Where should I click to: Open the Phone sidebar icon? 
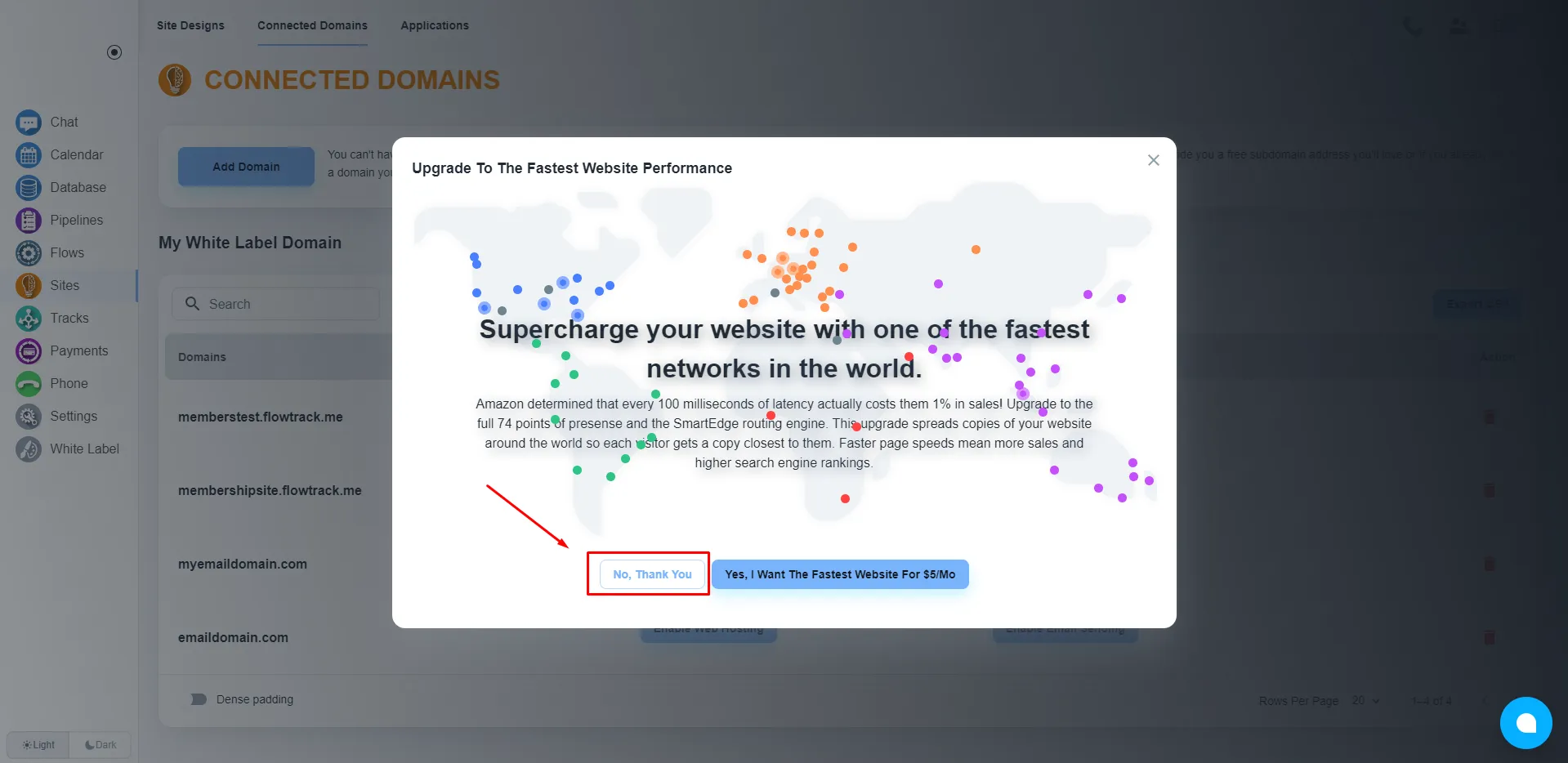pos(29,383)
